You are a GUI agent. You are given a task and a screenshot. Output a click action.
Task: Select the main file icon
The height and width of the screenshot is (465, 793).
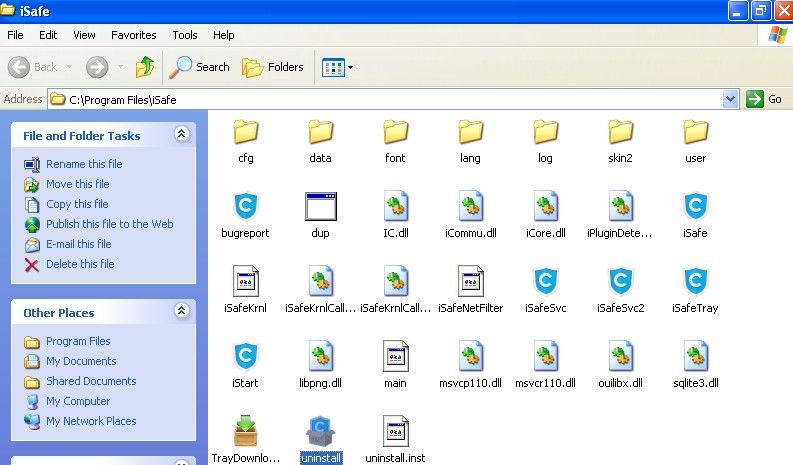pyautogui.click(x=395, y=356)
